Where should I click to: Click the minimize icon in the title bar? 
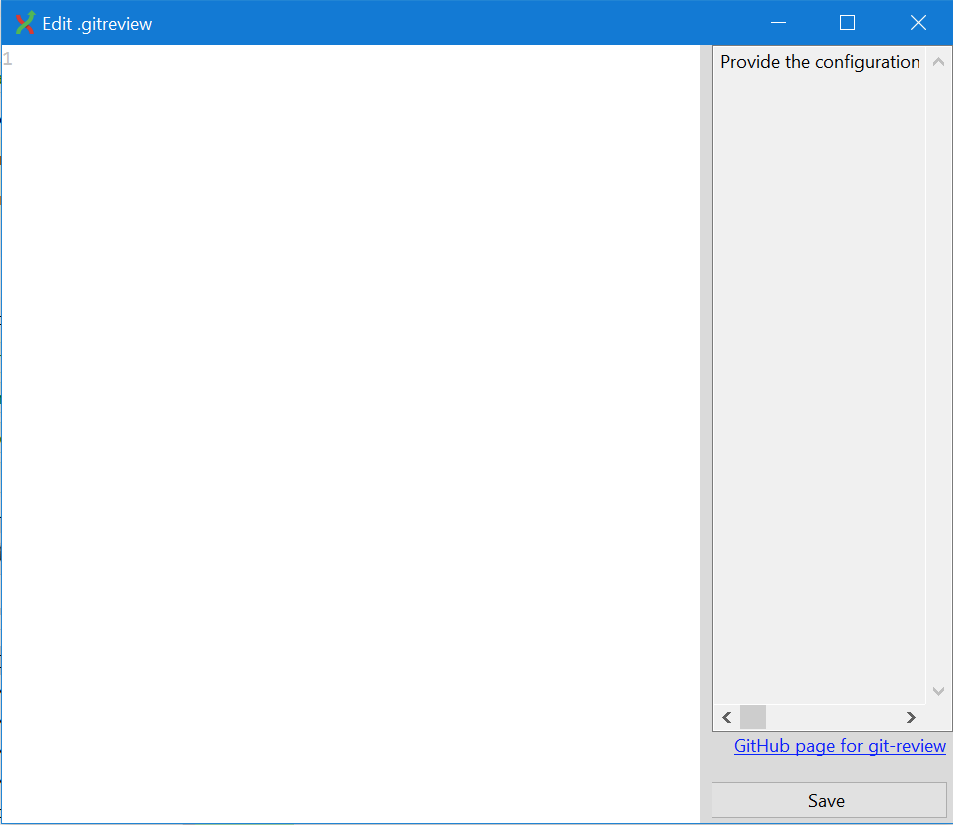click(x=778, y=22)
